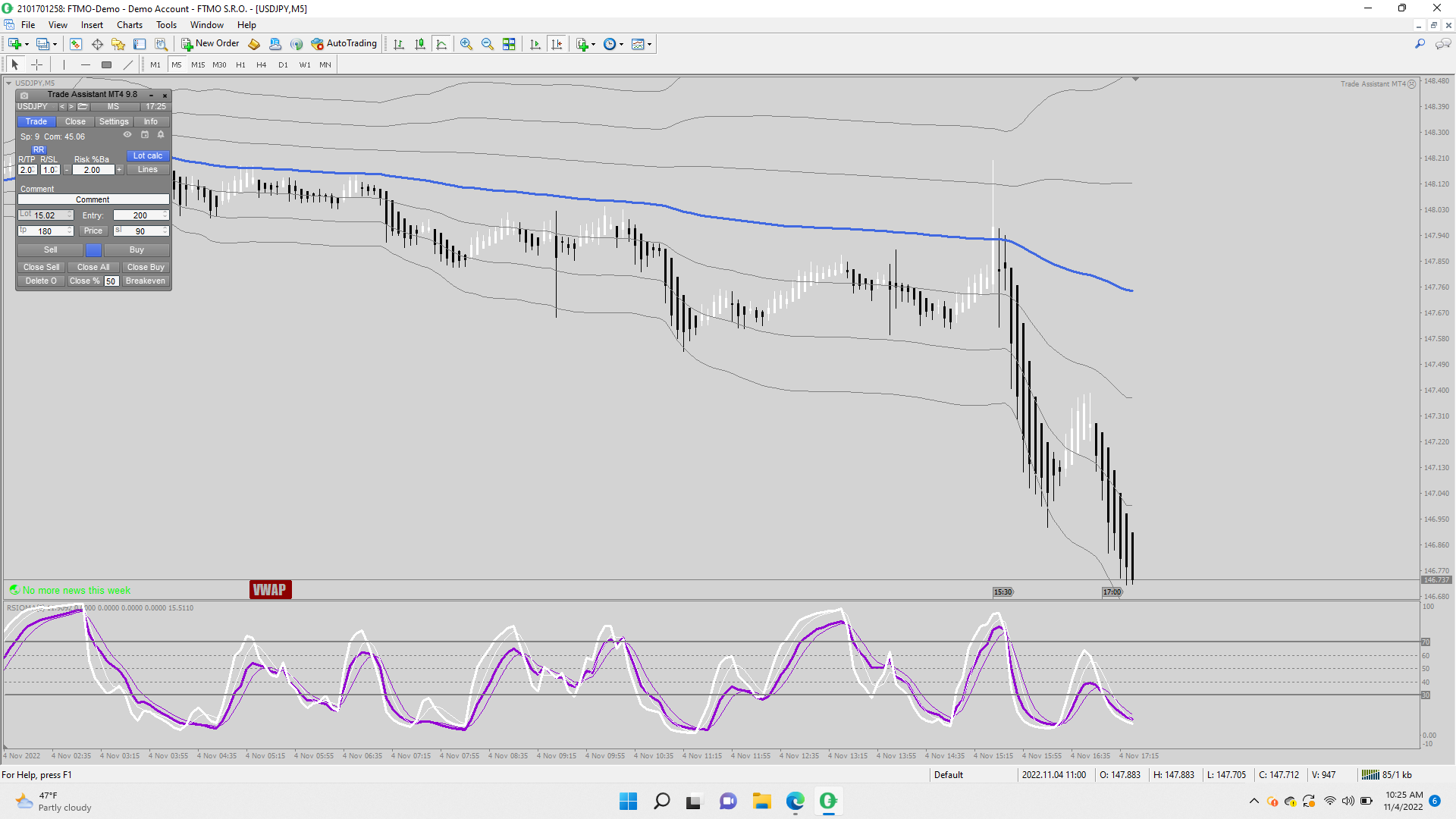Click the chart shift icon
This screenshot has width=1456, height=819.
click(x=557, y=44)
